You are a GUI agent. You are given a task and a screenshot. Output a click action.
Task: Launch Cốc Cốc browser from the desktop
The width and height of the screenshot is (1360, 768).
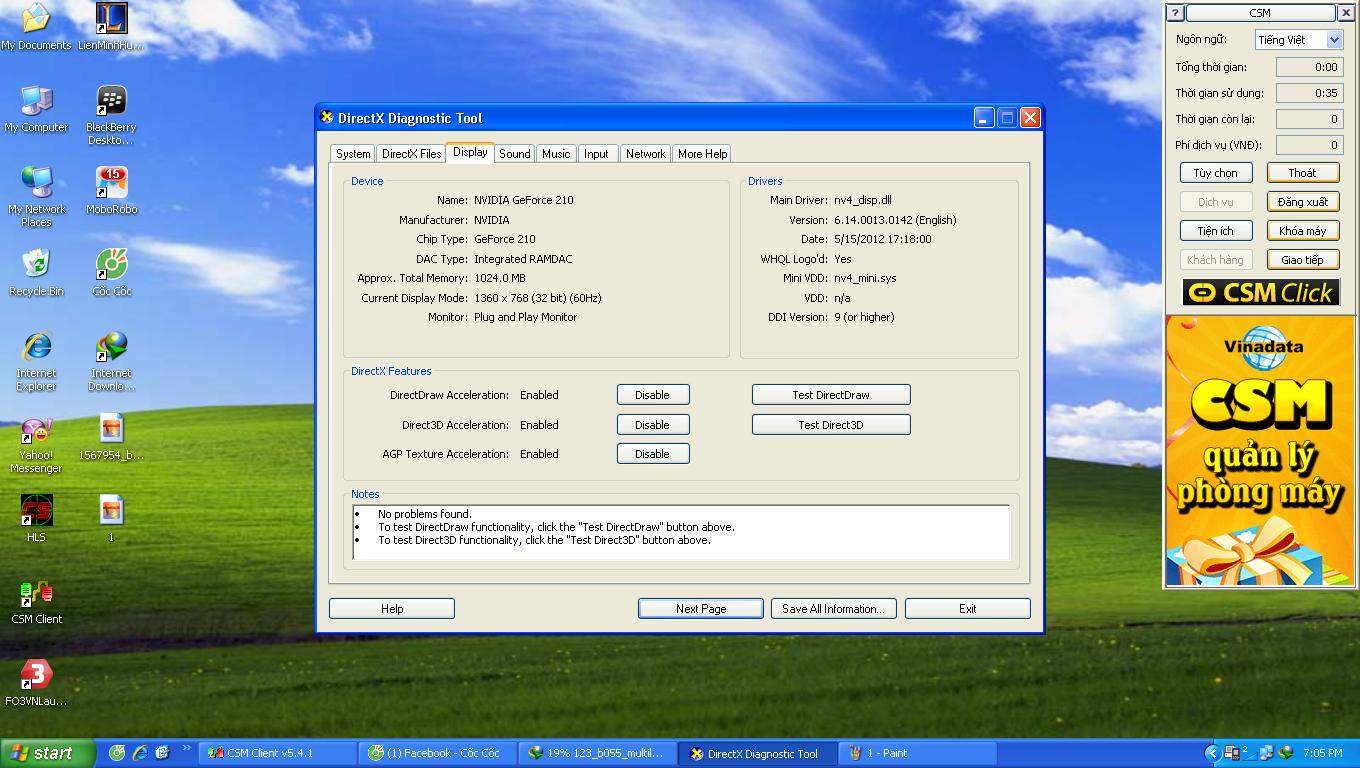coord(111,266)
